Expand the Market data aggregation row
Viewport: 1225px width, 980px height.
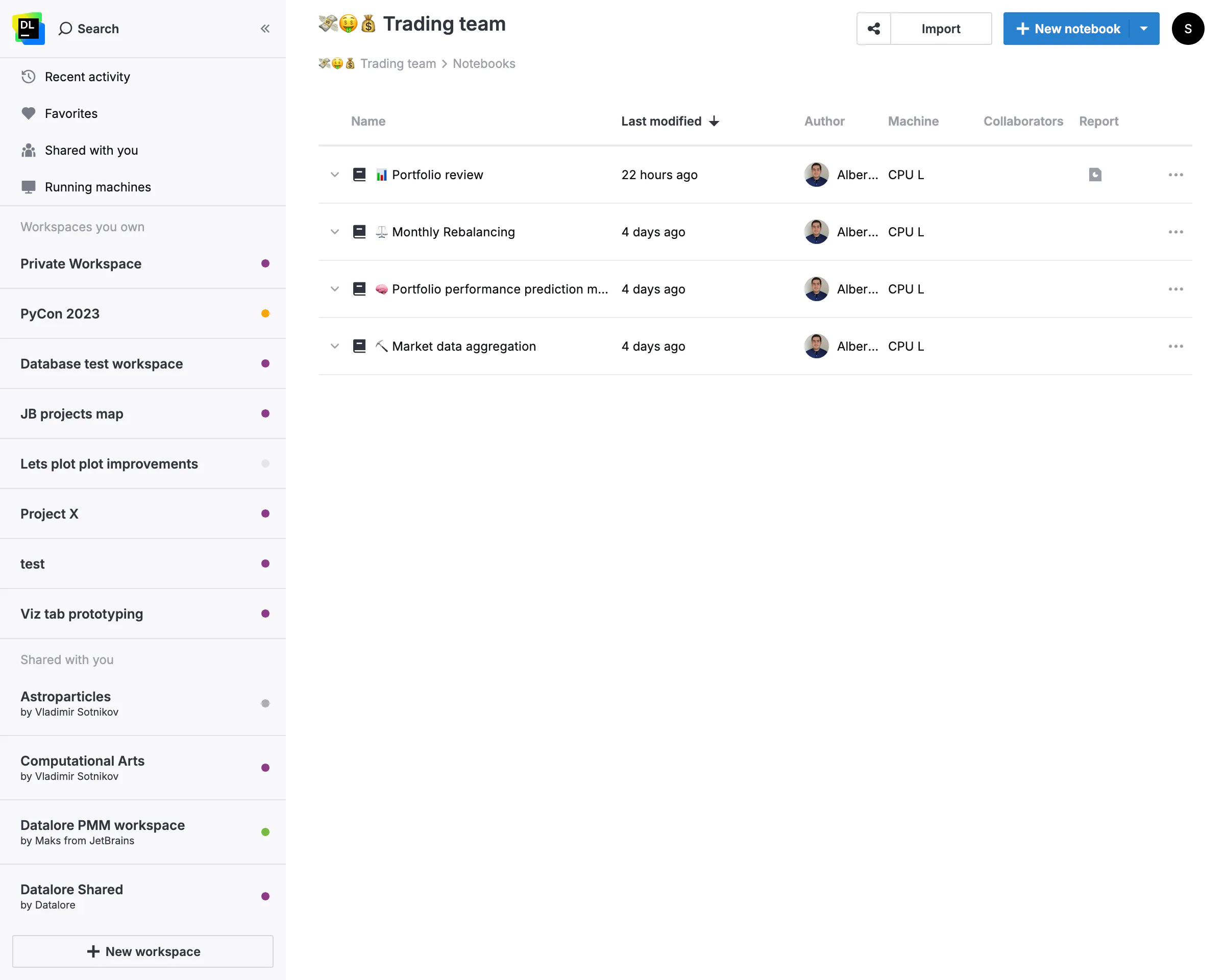[x=335, y=346]
